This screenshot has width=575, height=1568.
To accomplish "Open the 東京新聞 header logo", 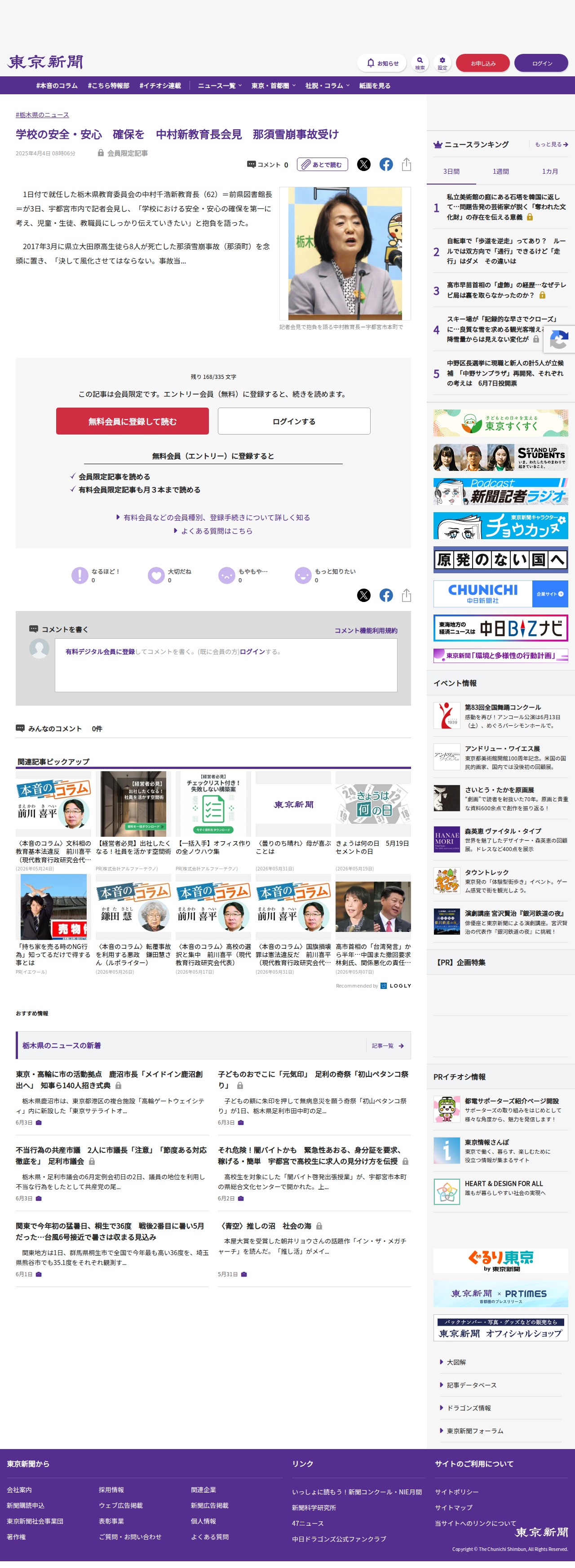I will pos(45,62).
